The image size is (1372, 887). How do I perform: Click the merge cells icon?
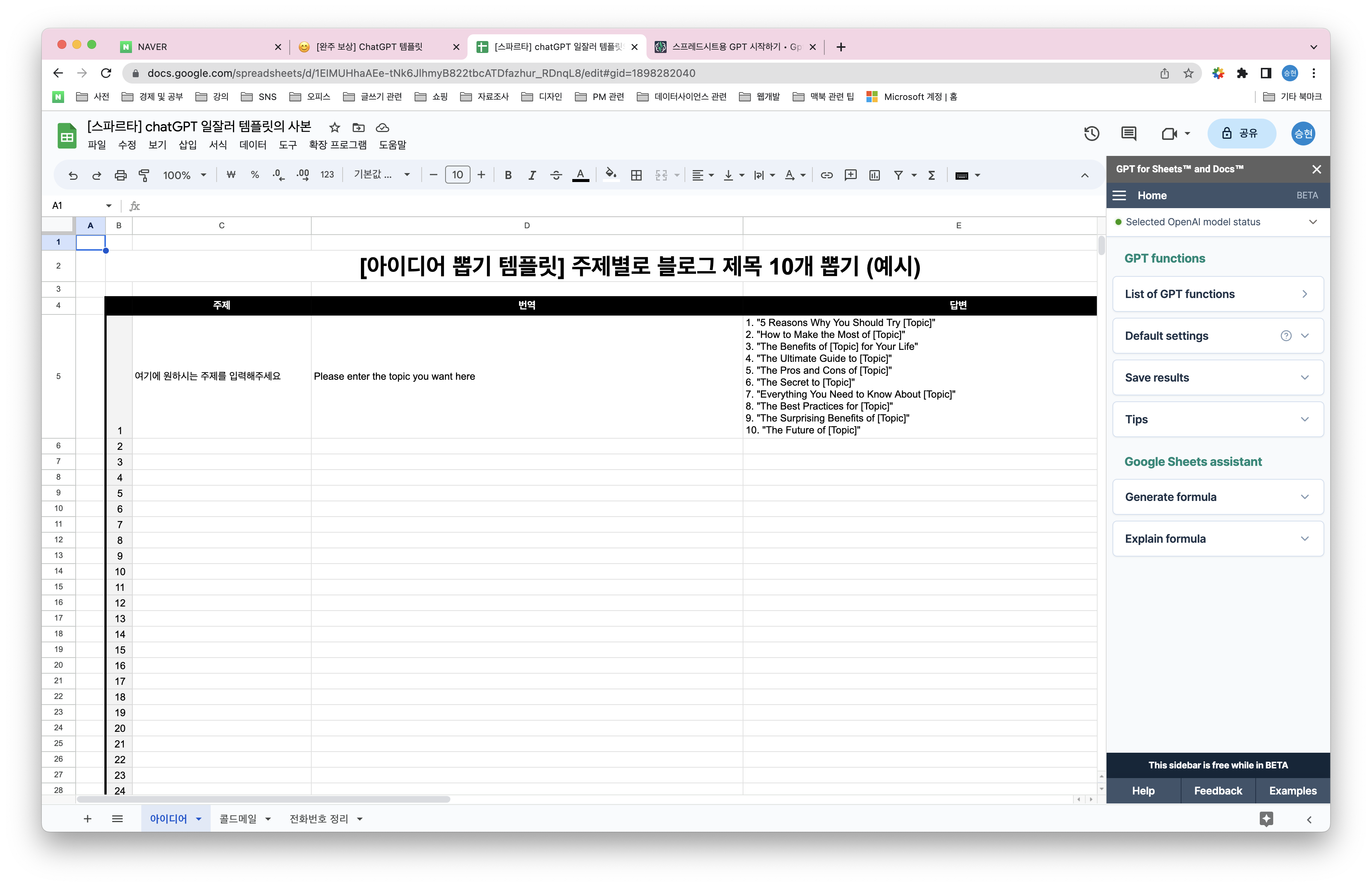coord(661,175)
